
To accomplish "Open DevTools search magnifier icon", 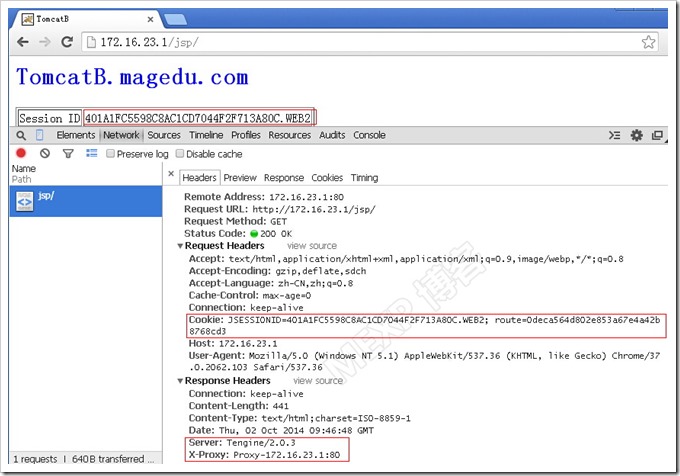I will click(21, 135).
